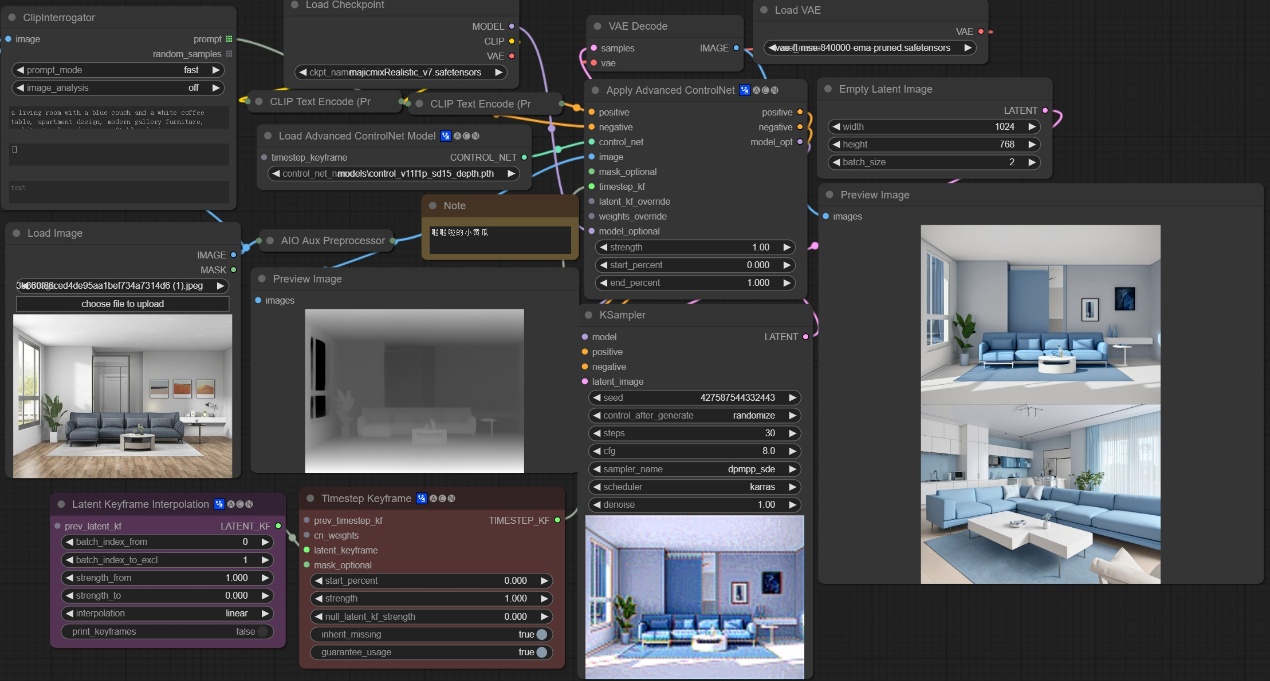Click the blue badge on Apply Advanced ControlNet
The height and width of the screenshot is (681, 1270).
pyautogui.click(x=745, y=91)
